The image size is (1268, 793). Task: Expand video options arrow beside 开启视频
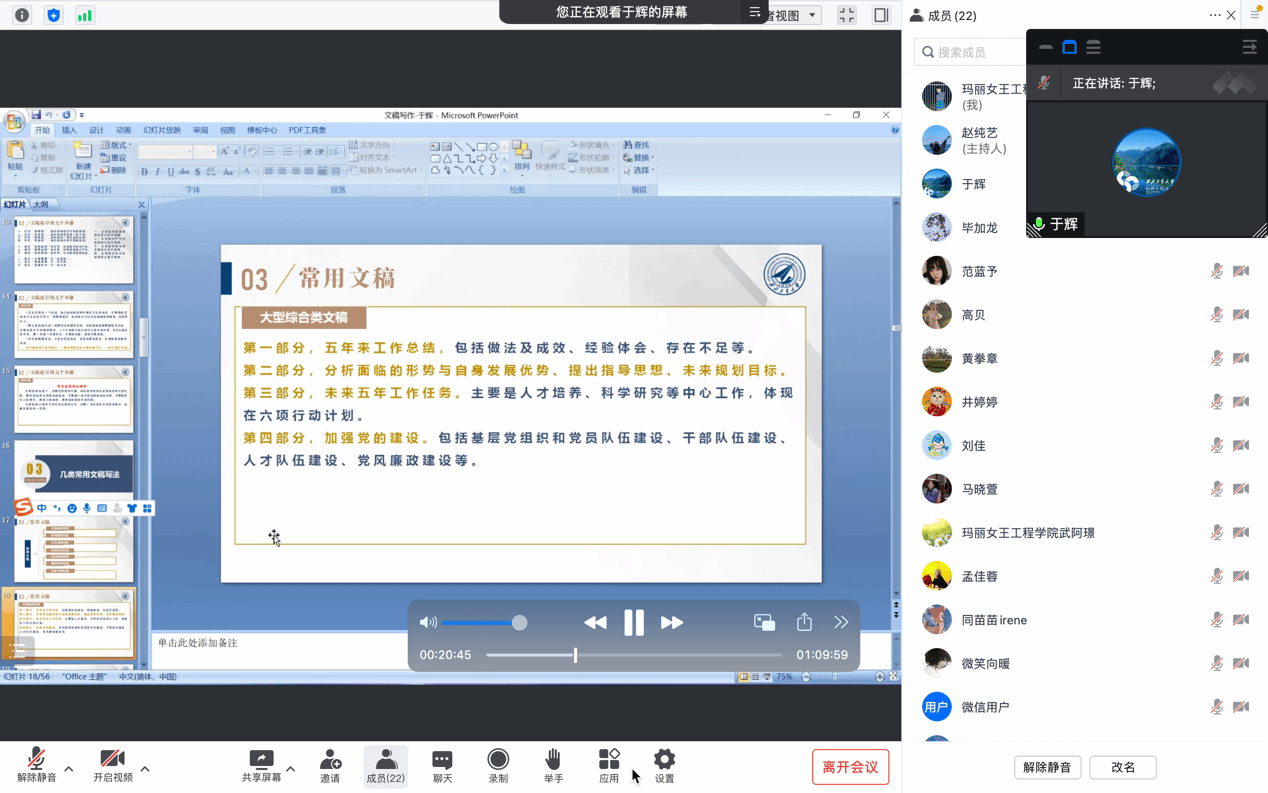coord(145,769)
